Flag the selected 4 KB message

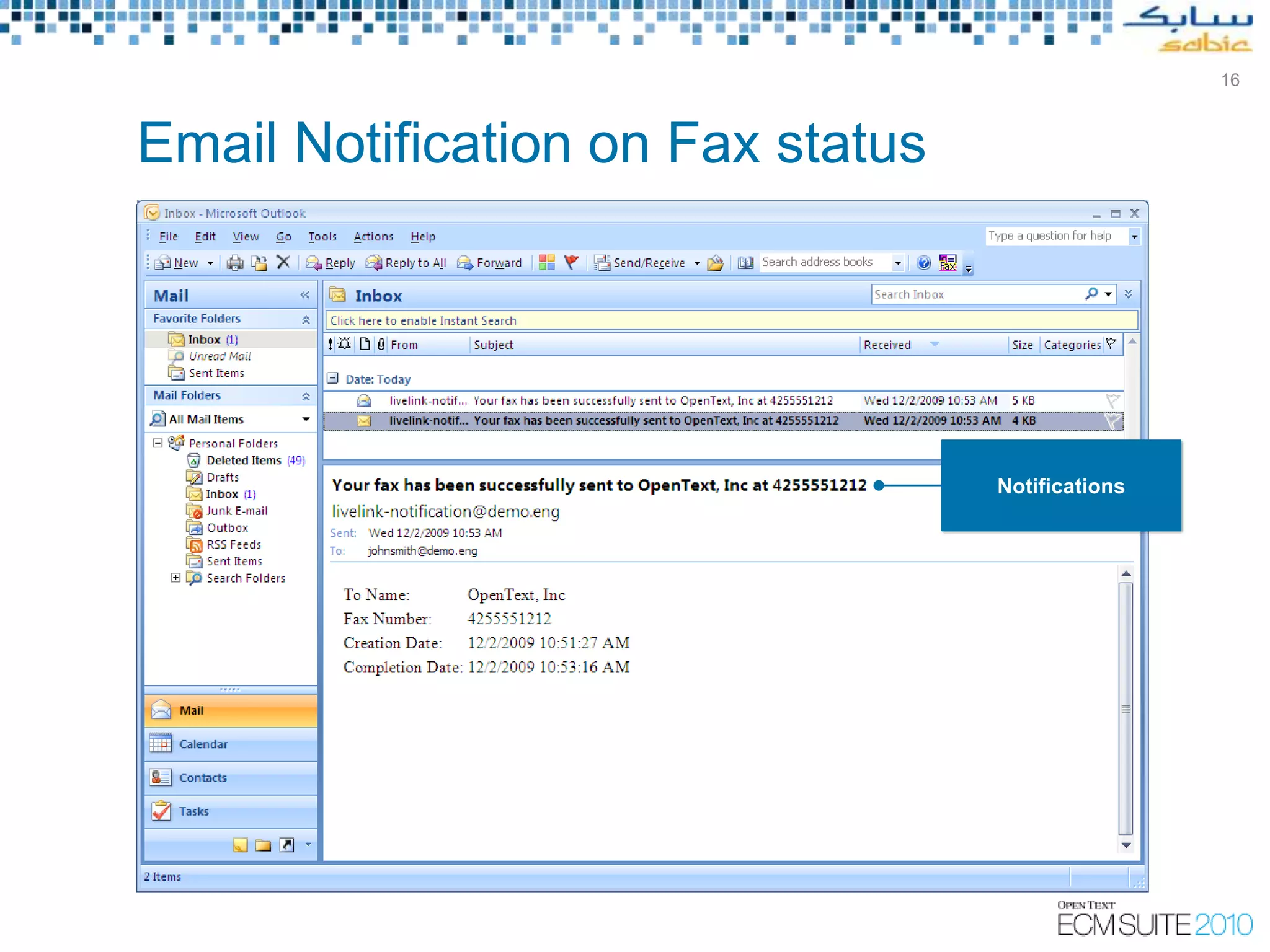(1112, 421)
